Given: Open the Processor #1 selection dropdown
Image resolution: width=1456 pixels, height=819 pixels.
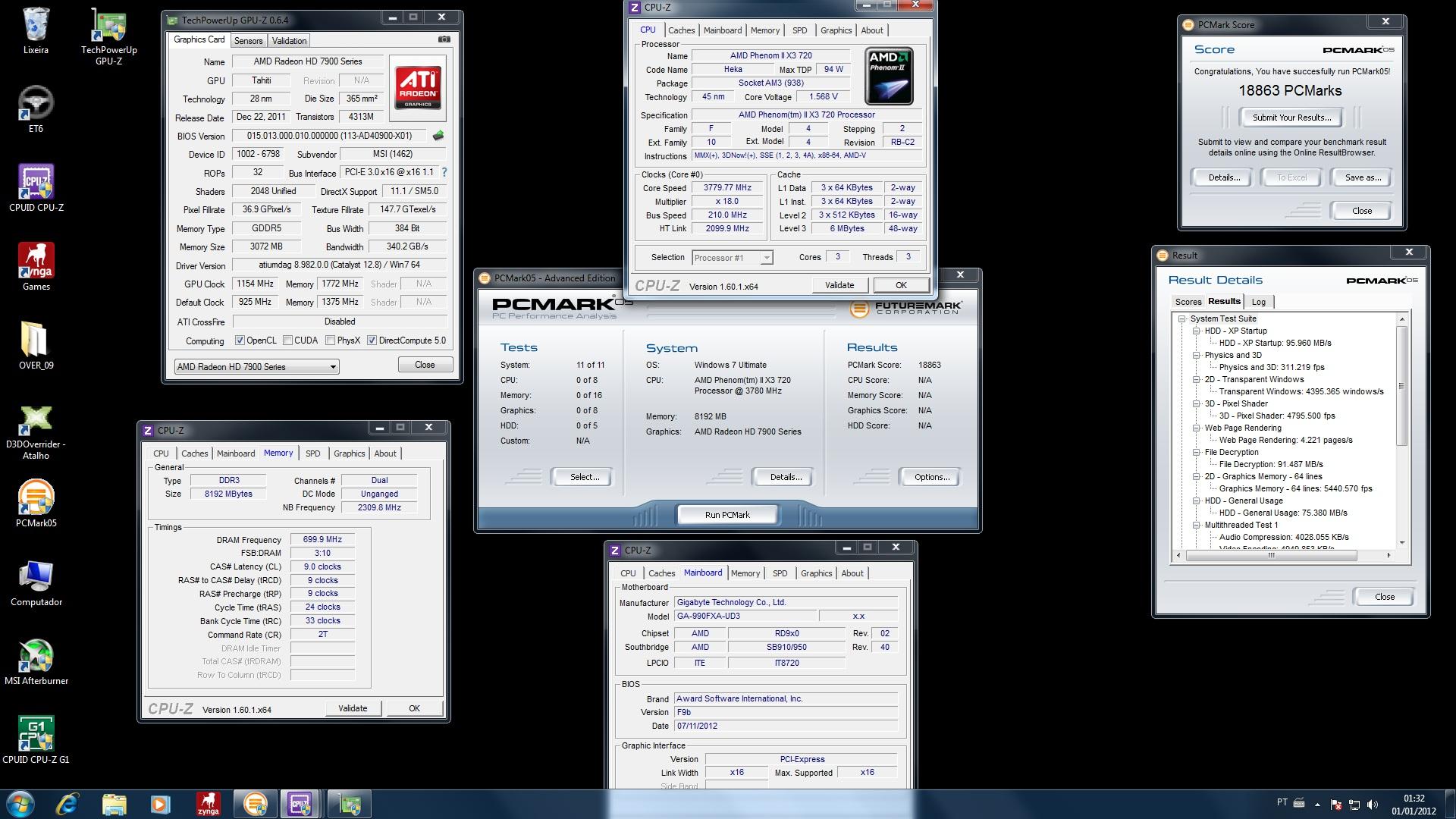Looking at the screenshot, I should 733,258.
